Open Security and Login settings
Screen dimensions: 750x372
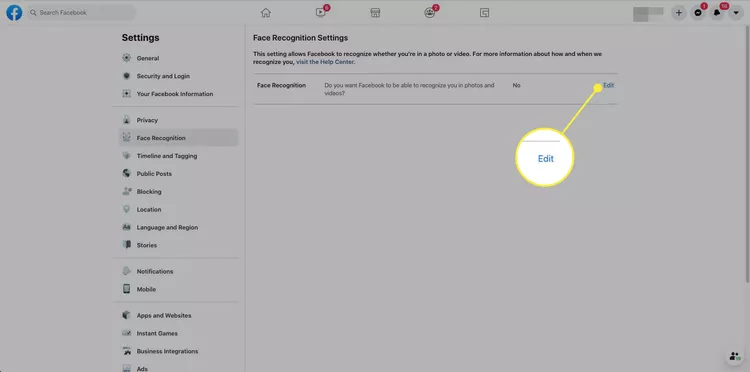[x=163, y=76]
